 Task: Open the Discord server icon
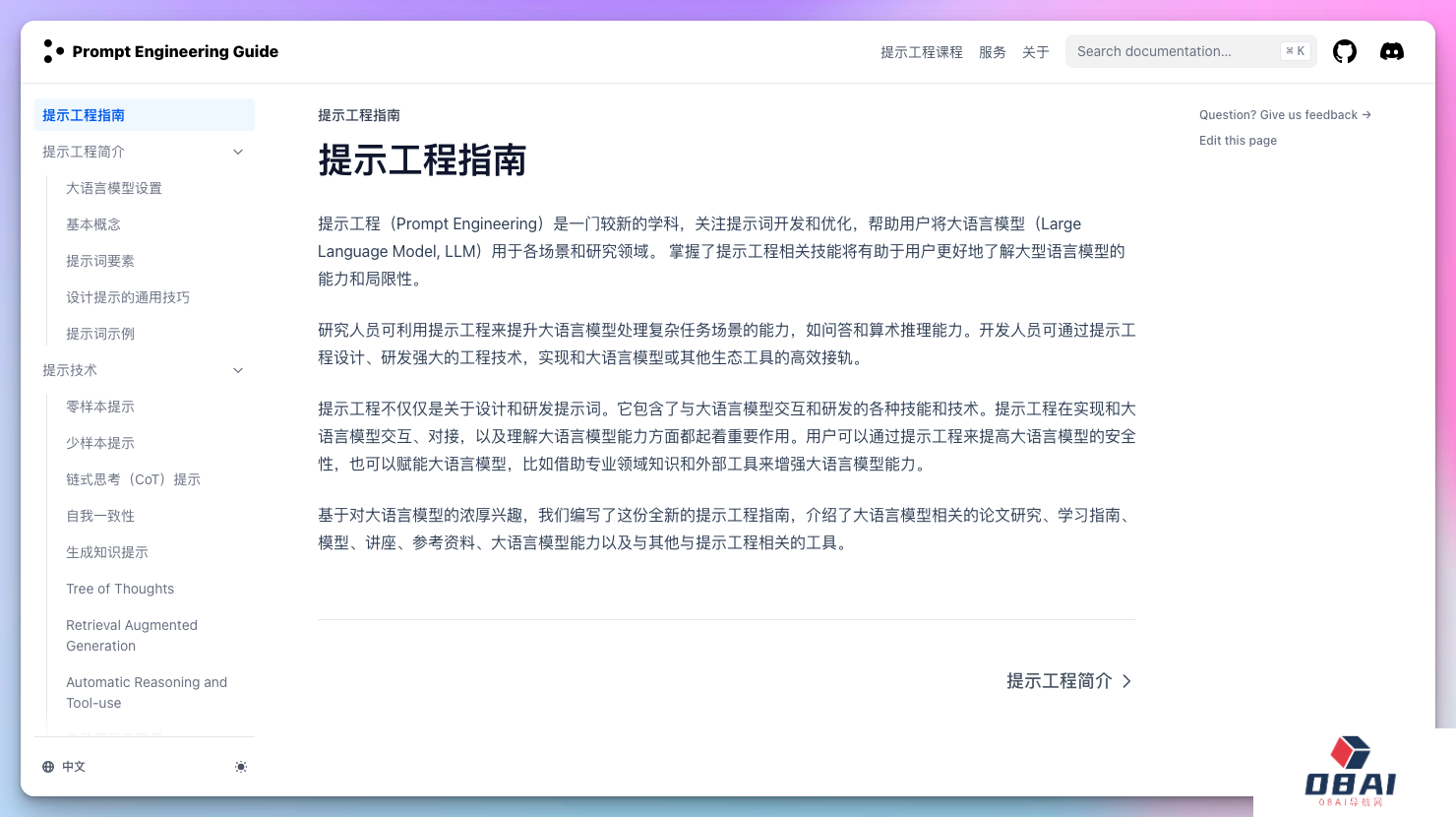1391,51
